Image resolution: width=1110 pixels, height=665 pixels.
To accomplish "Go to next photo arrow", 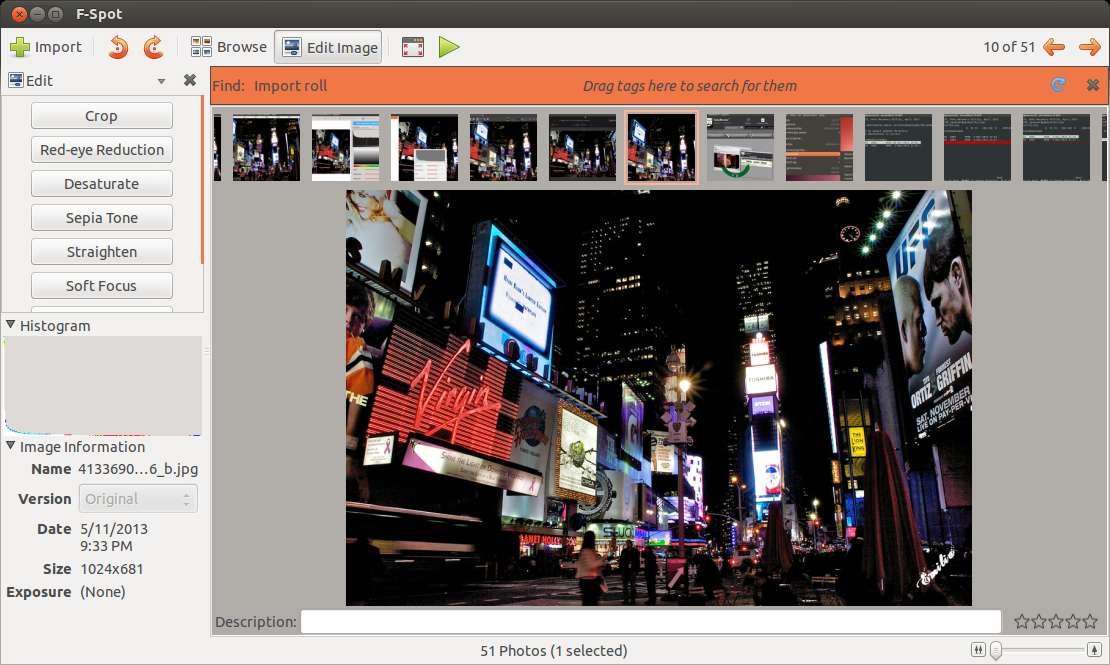I will [x=1089, y=47].
